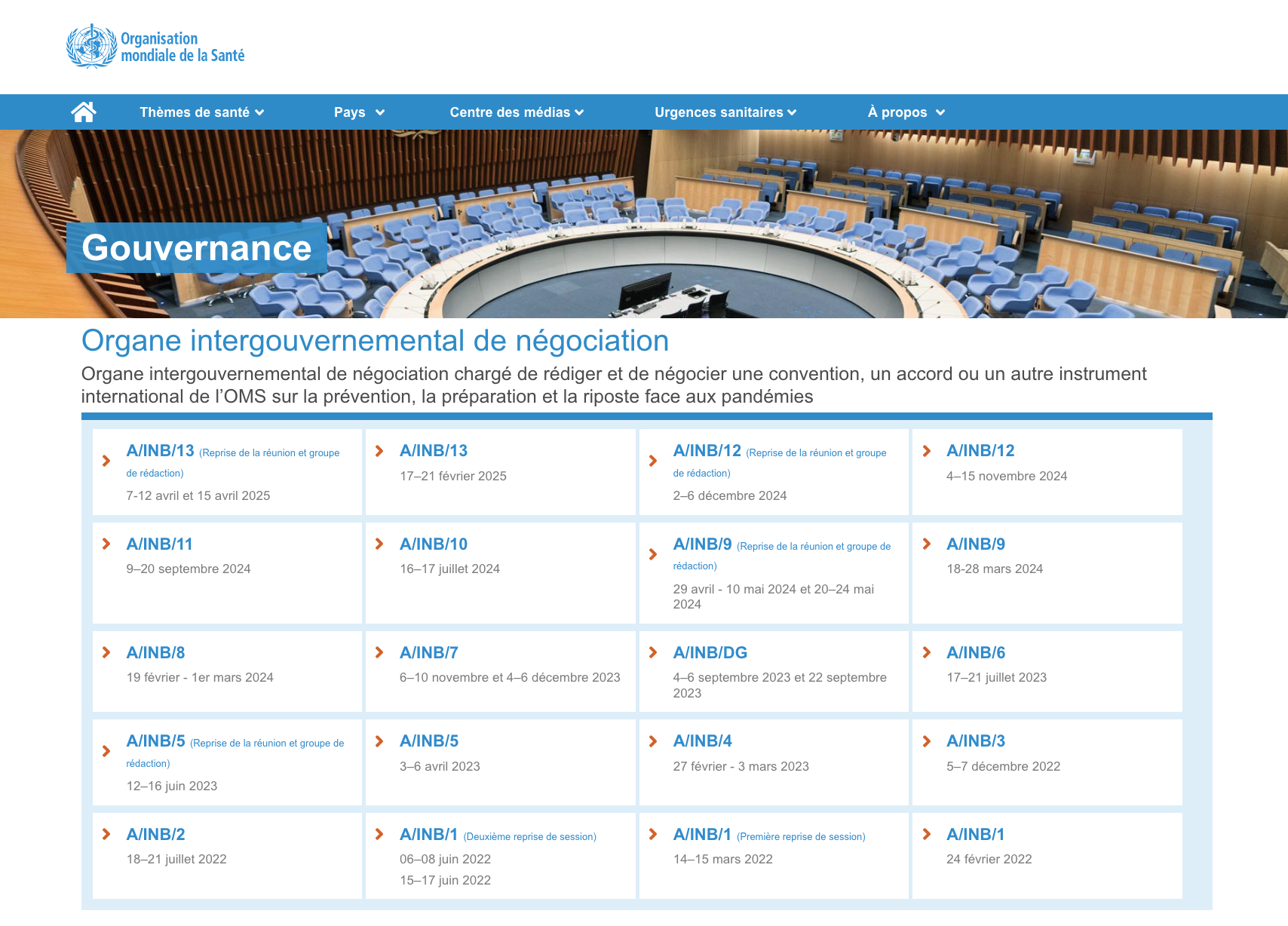Click the WHO emblem logo
This screenshot has height=926, width=1288.
[92, 46]
